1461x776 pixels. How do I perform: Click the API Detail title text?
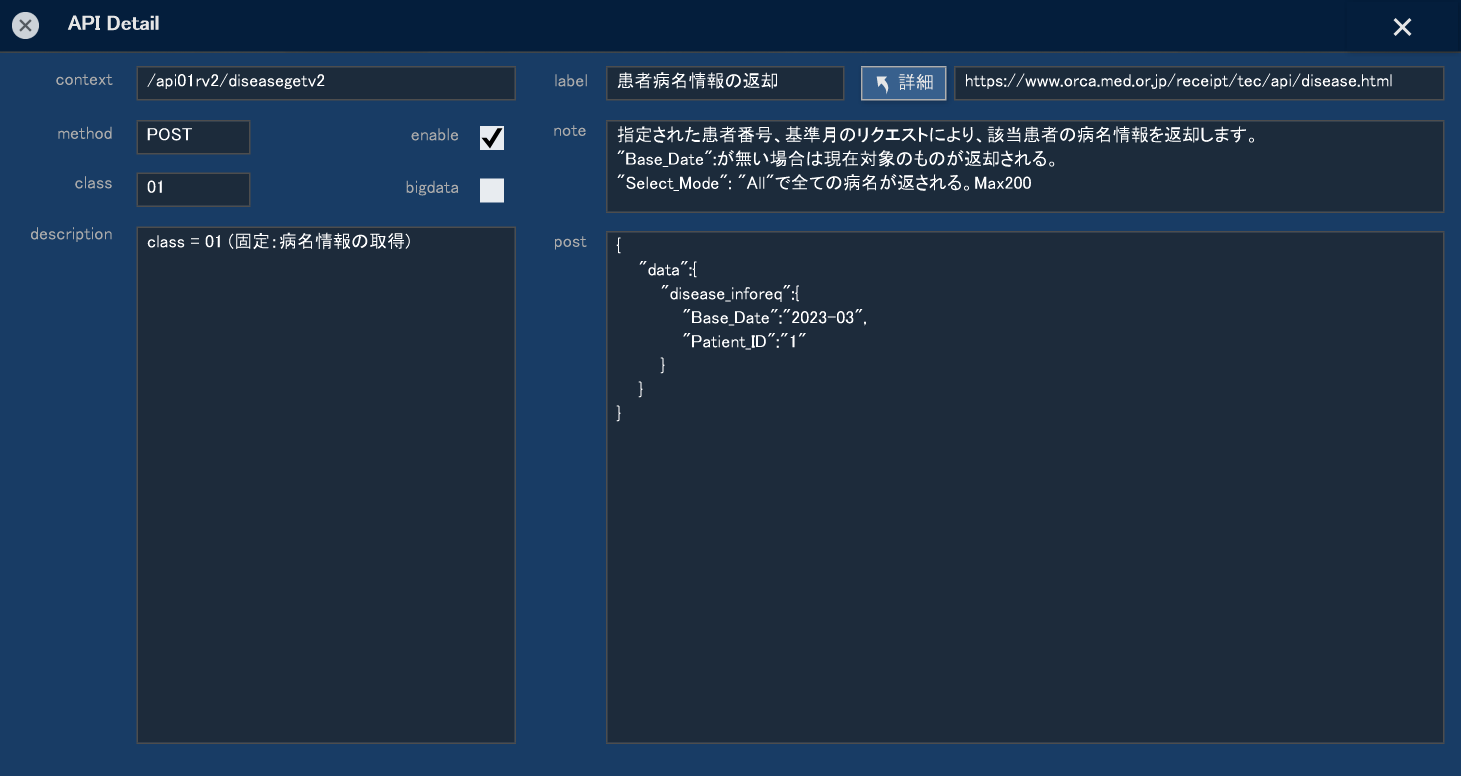coord(113,24)
